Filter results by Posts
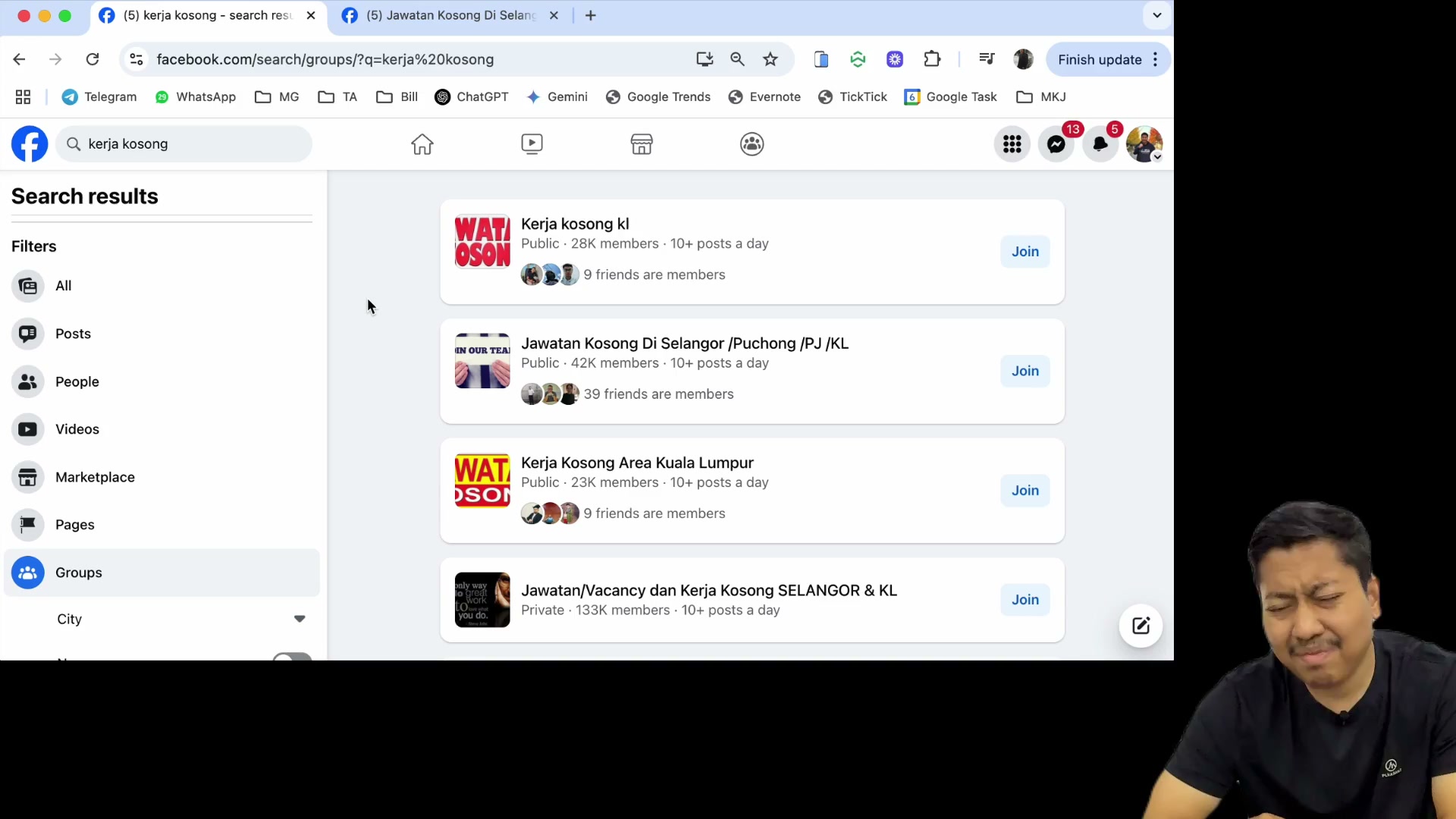This screenshot has height=819, width=1456. click(162, 334)
